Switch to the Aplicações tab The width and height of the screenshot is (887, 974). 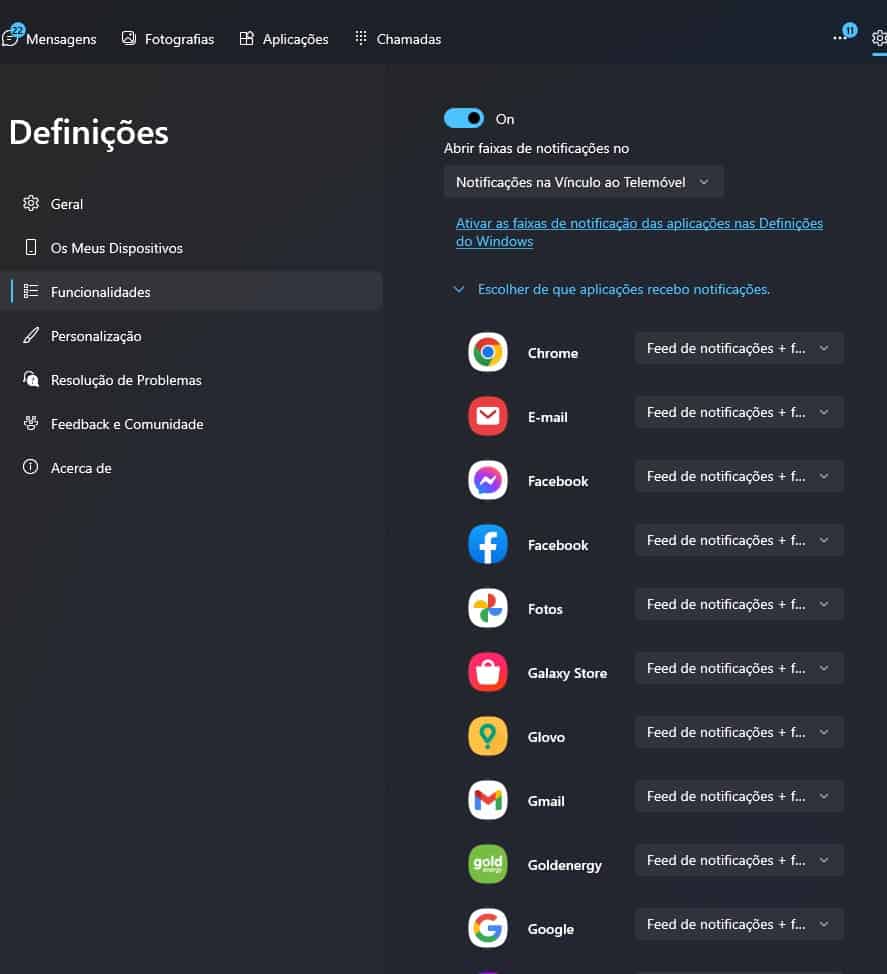[x=284, y=39]
